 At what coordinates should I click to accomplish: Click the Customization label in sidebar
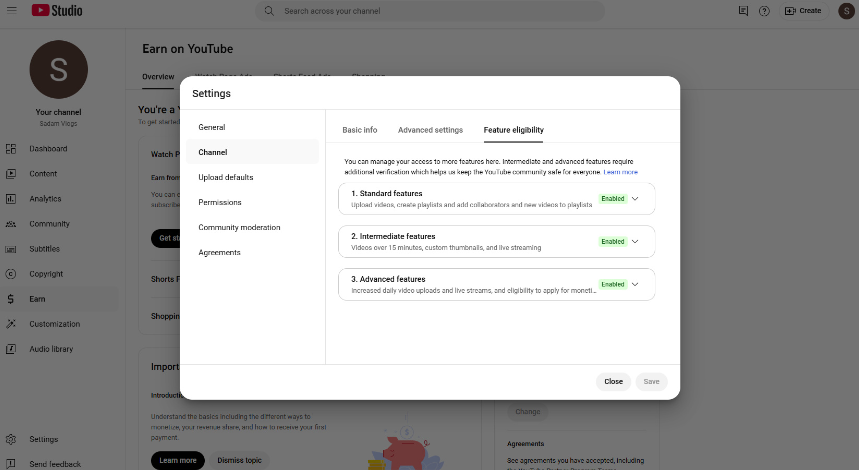[x=55, y=324]
